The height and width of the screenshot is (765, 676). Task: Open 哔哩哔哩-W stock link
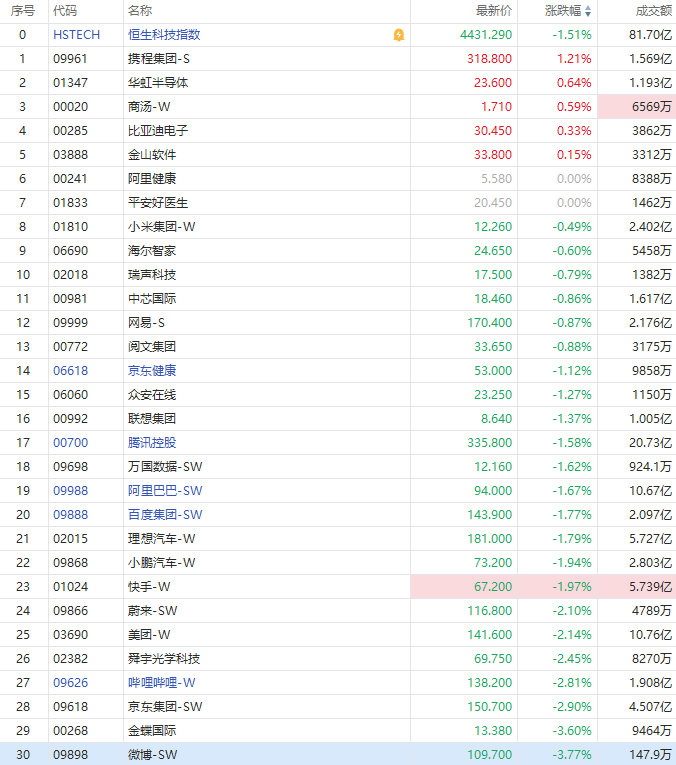pos(161,683)
